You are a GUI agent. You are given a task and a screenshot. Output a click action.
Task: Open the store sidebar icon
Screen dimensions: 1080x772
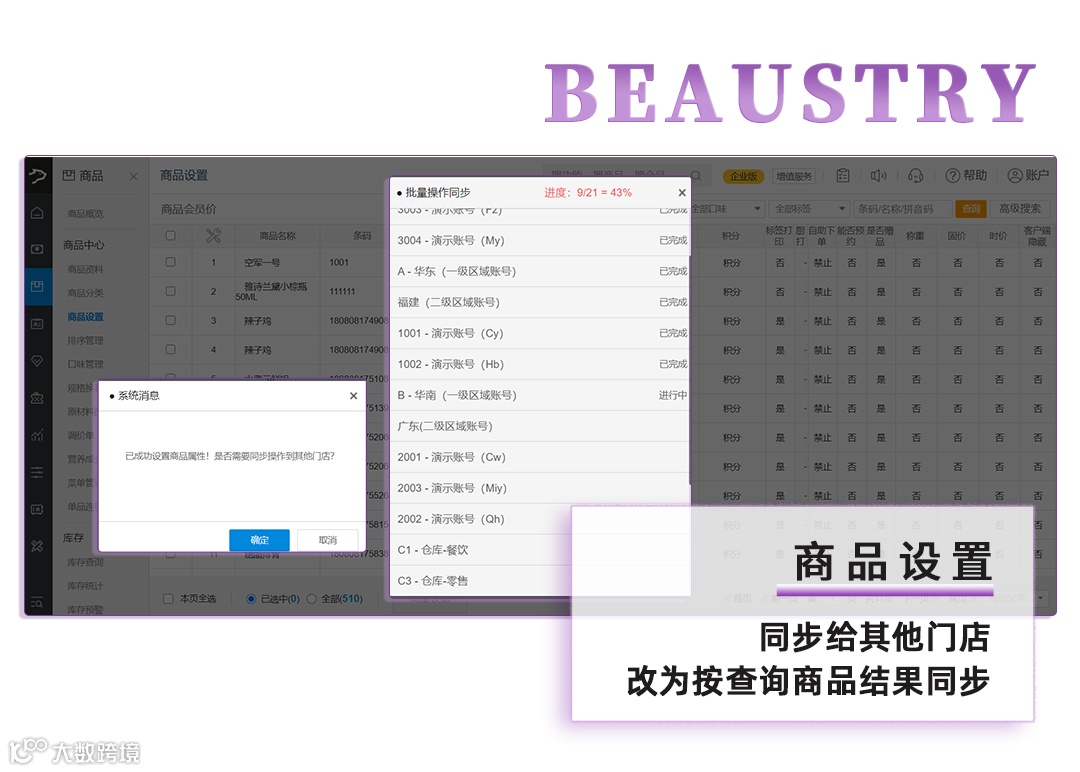coord(37,398)
